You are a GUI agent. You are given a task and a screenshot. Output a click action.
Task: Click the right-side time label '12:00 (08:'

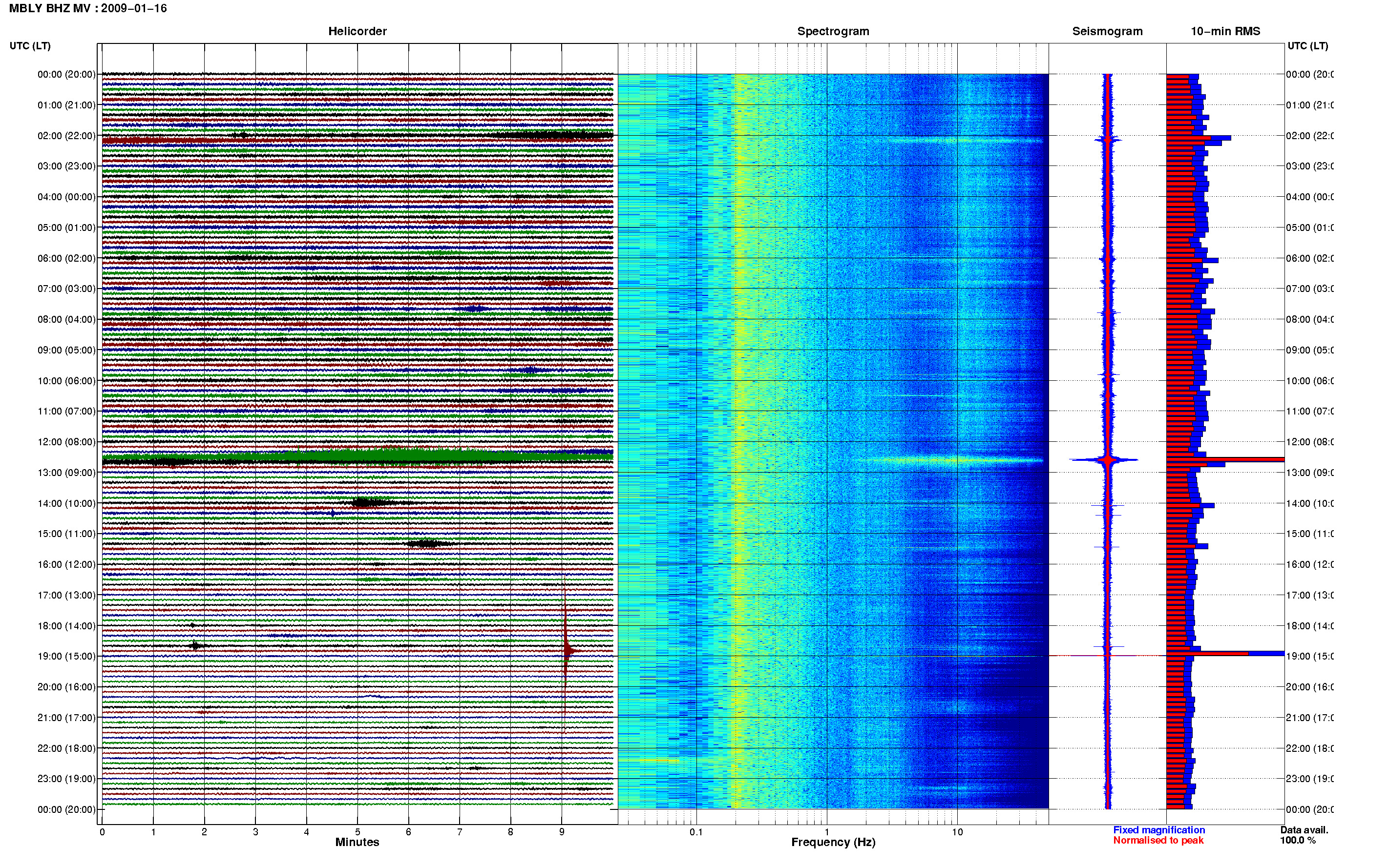coord(1310,442)
